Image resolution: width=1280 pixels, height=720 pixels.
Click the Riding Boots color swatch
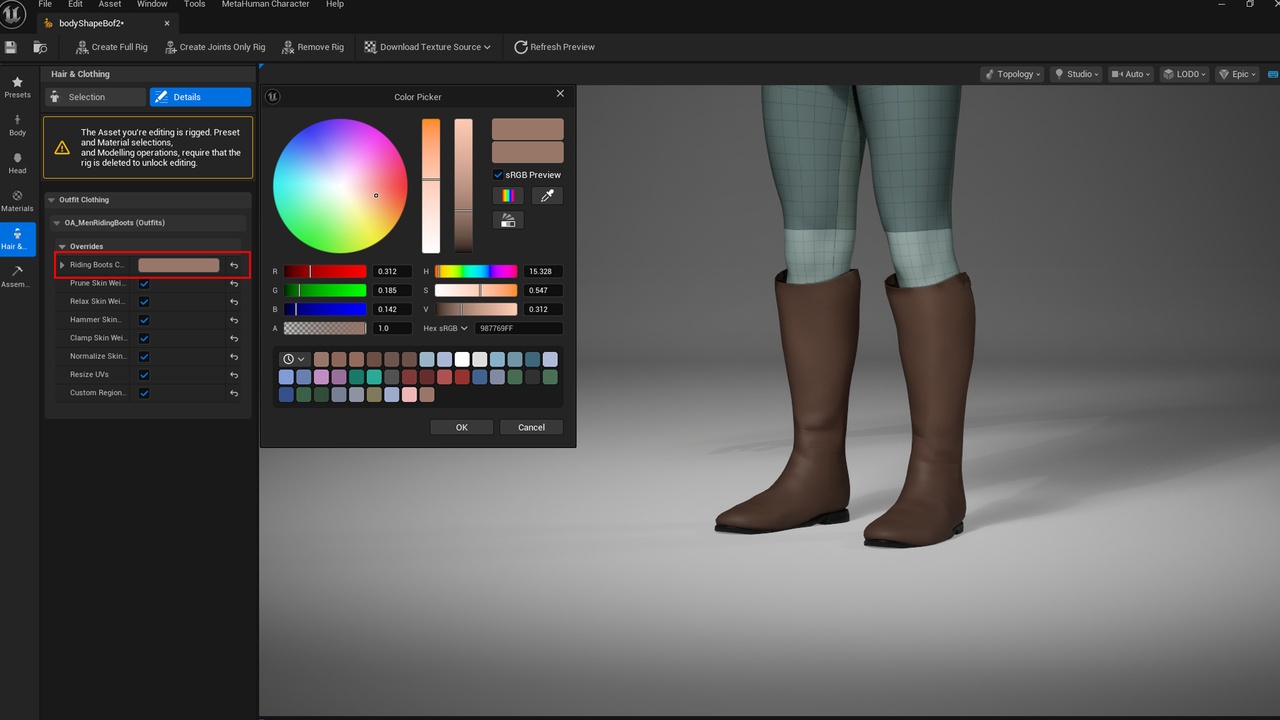(178, 265)
